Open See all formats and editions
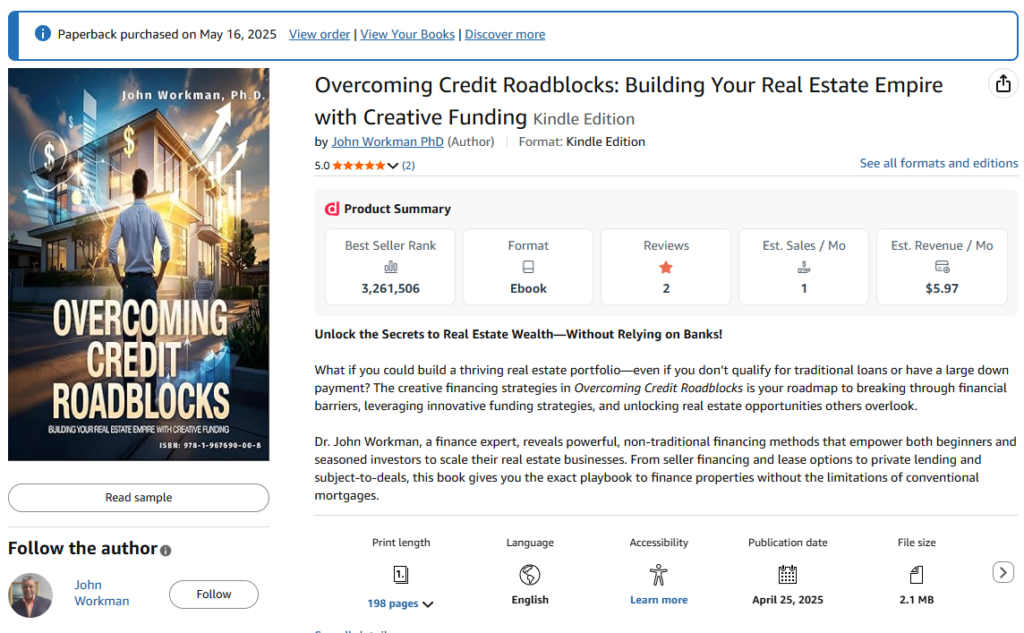This screenshot has width=1024, height=633. tap(938, 163)
